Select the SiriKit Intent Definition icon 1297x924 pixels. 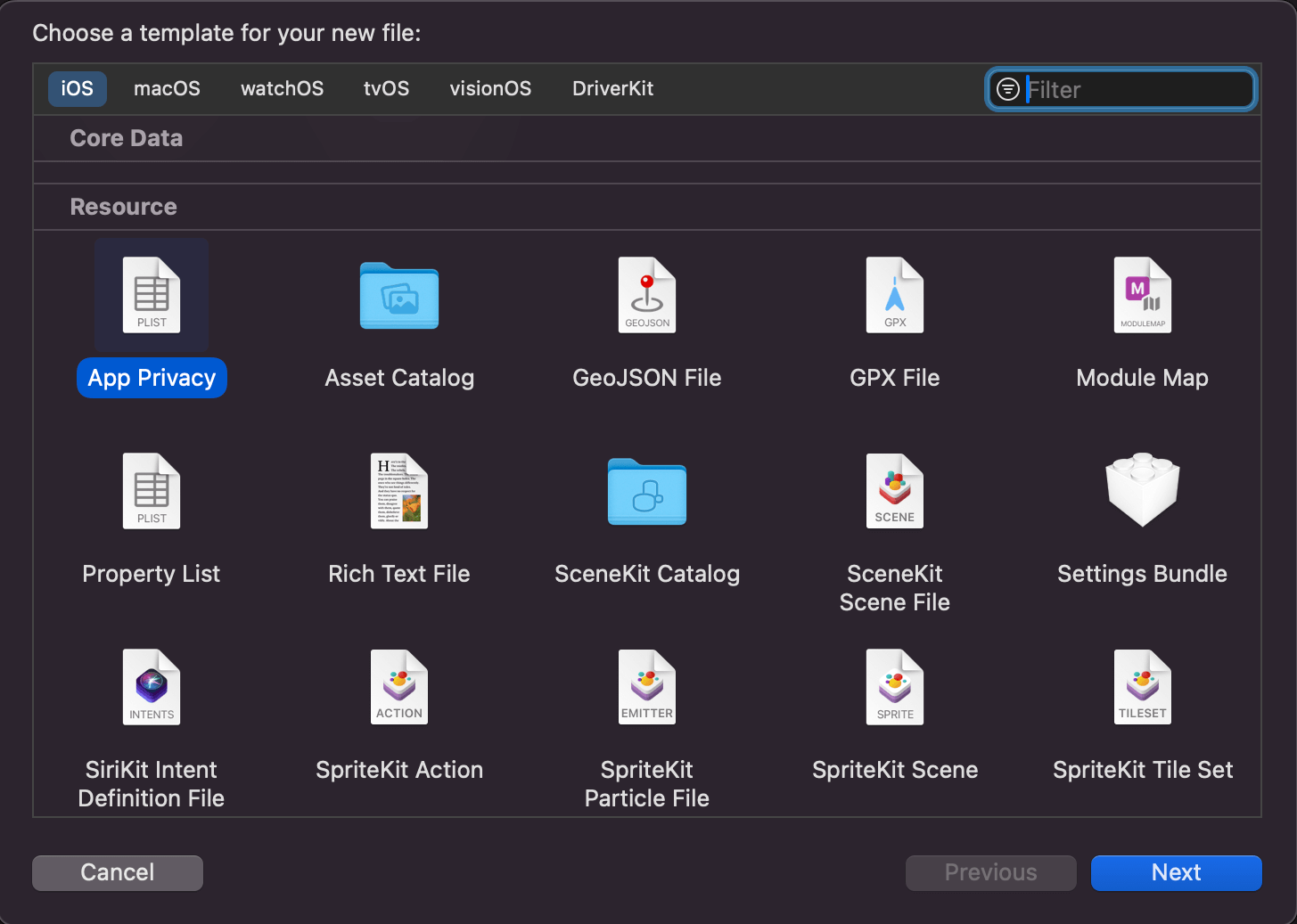[x=152, y=687]
